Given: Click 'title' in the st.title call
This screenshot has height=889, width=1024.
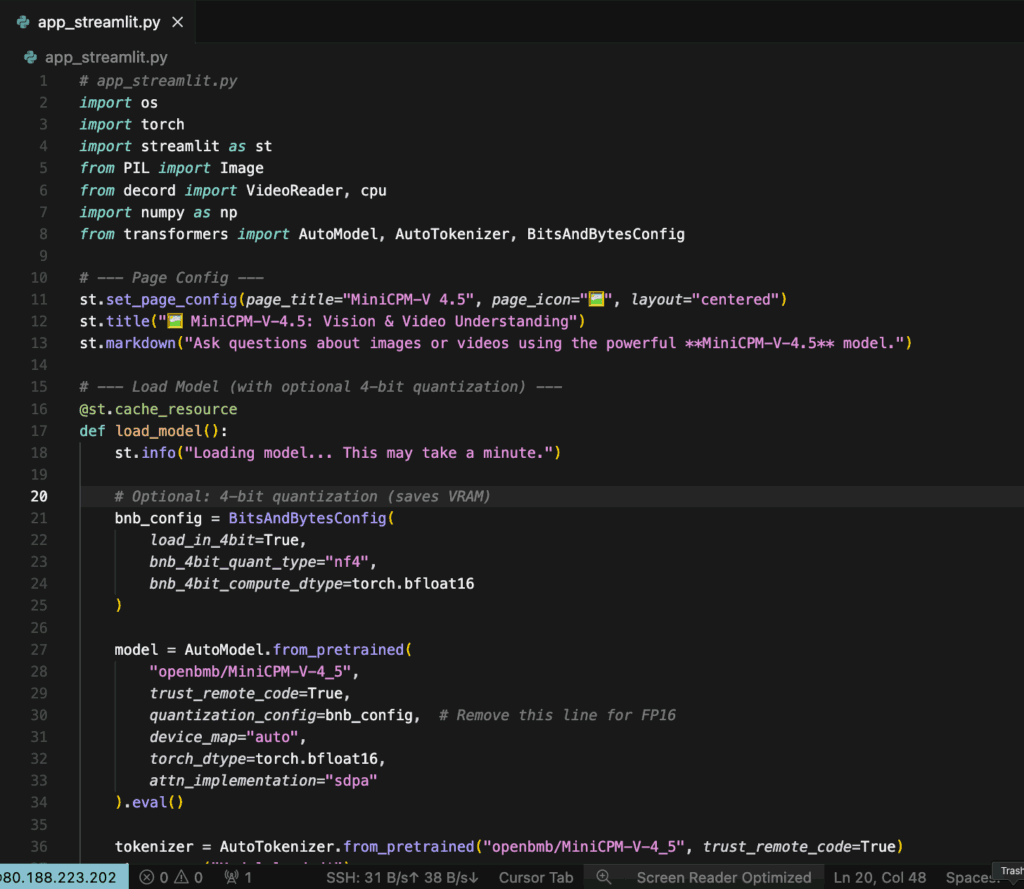Looking at the screenshot, I should coord(128,321).
